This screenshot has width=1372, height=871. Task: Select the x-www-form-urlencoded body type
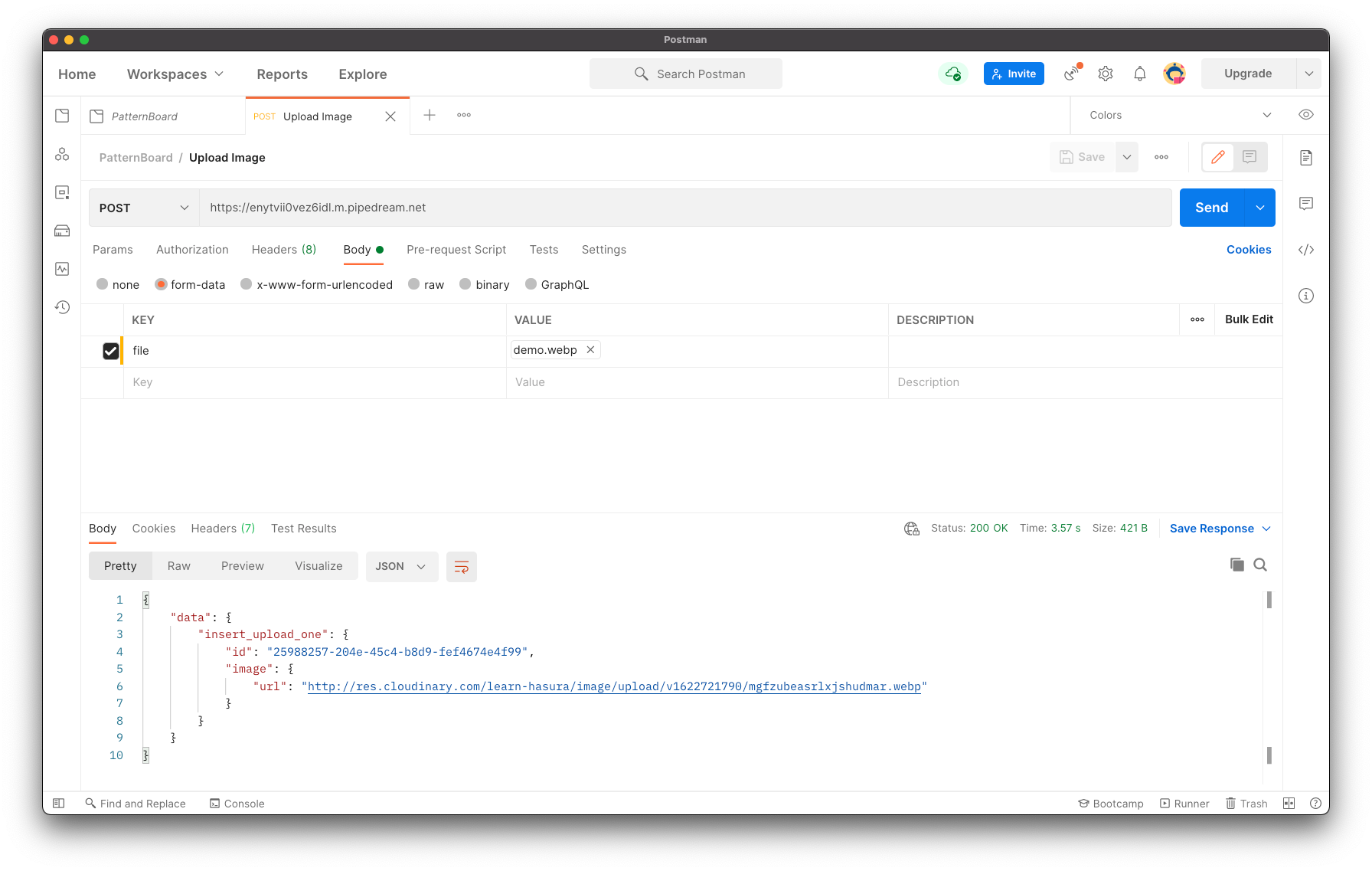tap(247, 284)
